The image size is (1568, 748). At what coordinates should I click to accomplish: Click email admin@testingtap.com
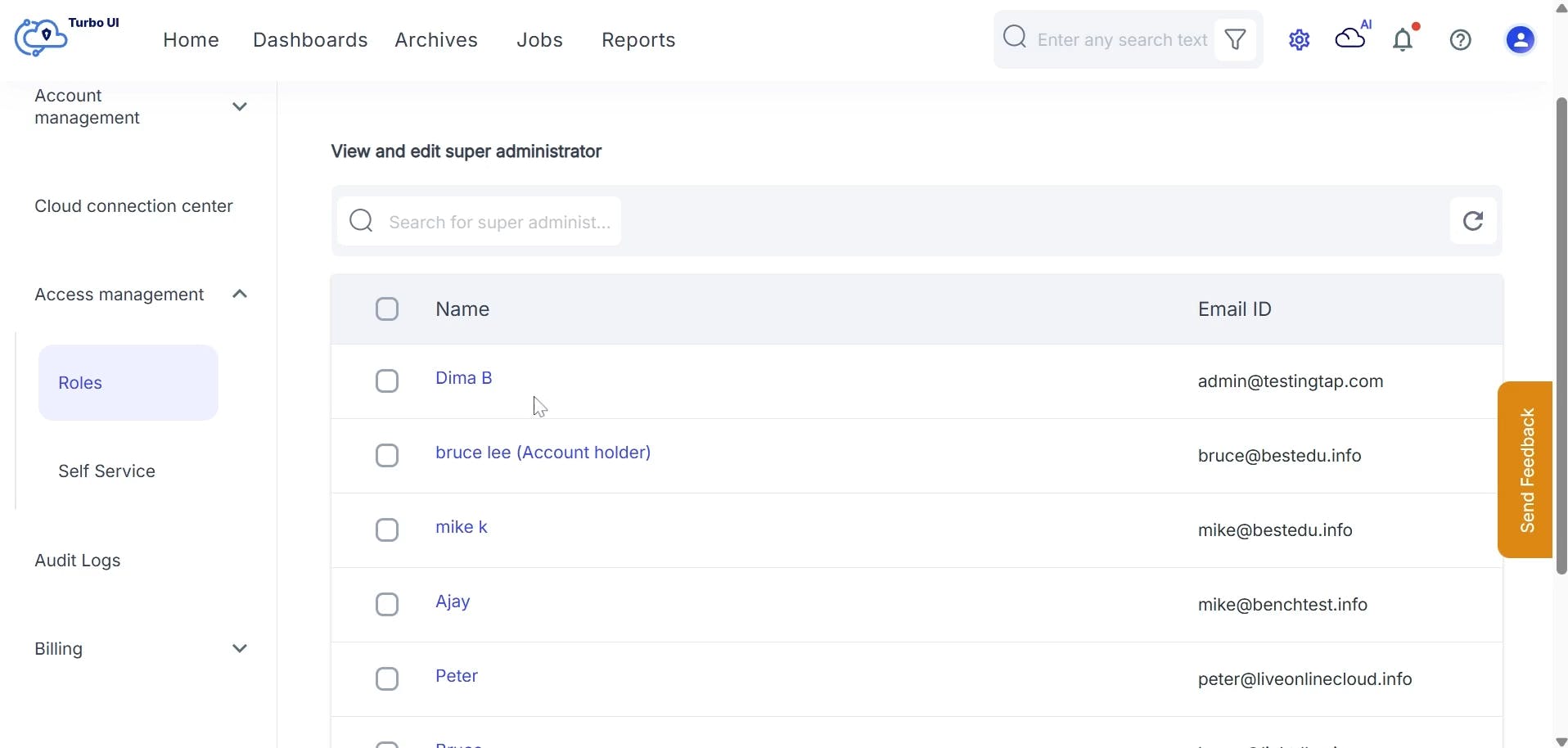[1291, 381]
